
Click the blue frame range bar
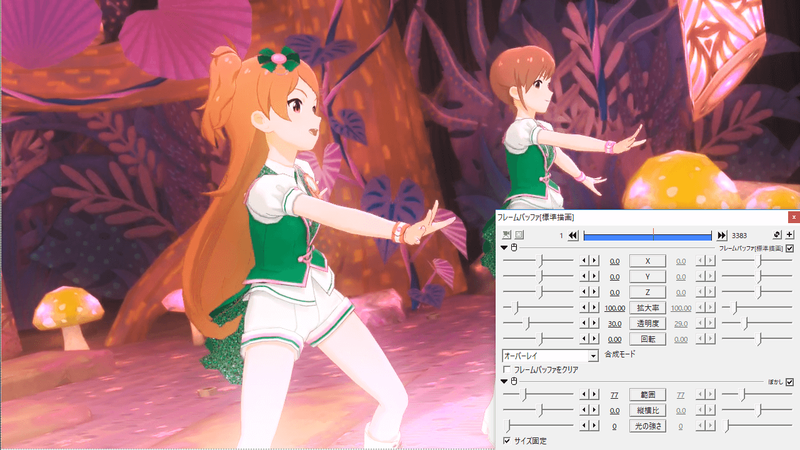(647, 236)
